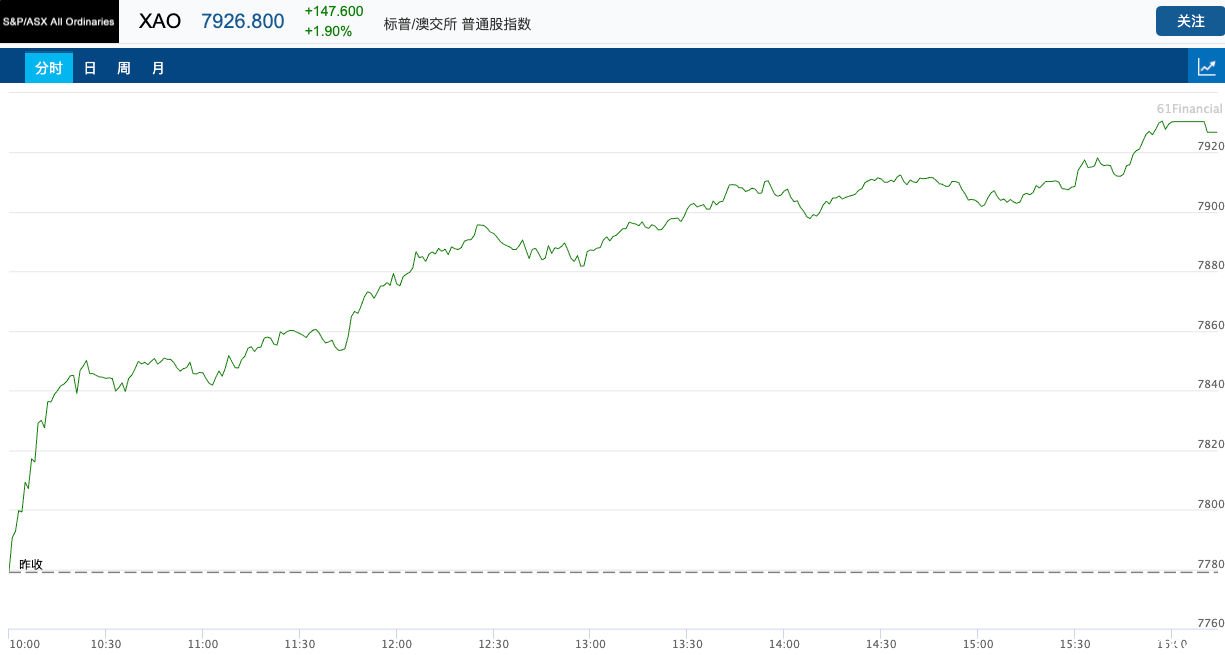
Task: Click the 10:00 time axis label
Action: (24, 644)
